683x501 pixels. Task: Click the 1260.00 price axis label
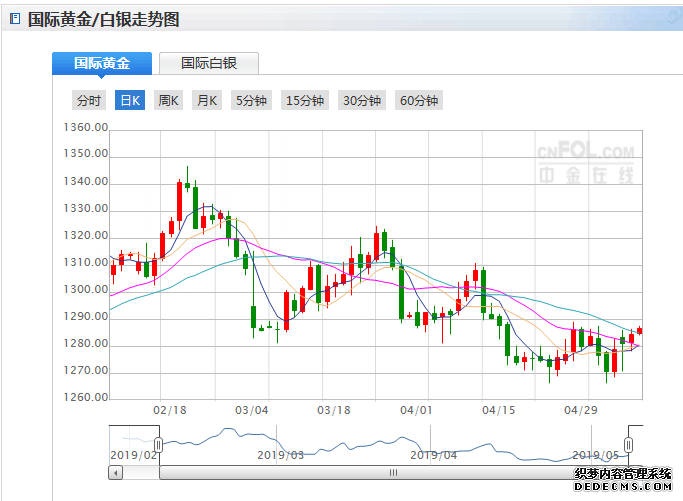click(x=86, y=397)
